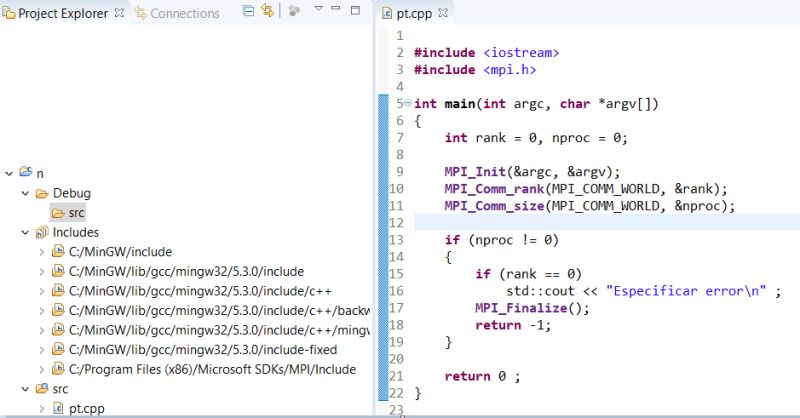This screenshot has width=800, height=418.
Task: Select the include/c++/backw path entry
Action: [219, 311]
